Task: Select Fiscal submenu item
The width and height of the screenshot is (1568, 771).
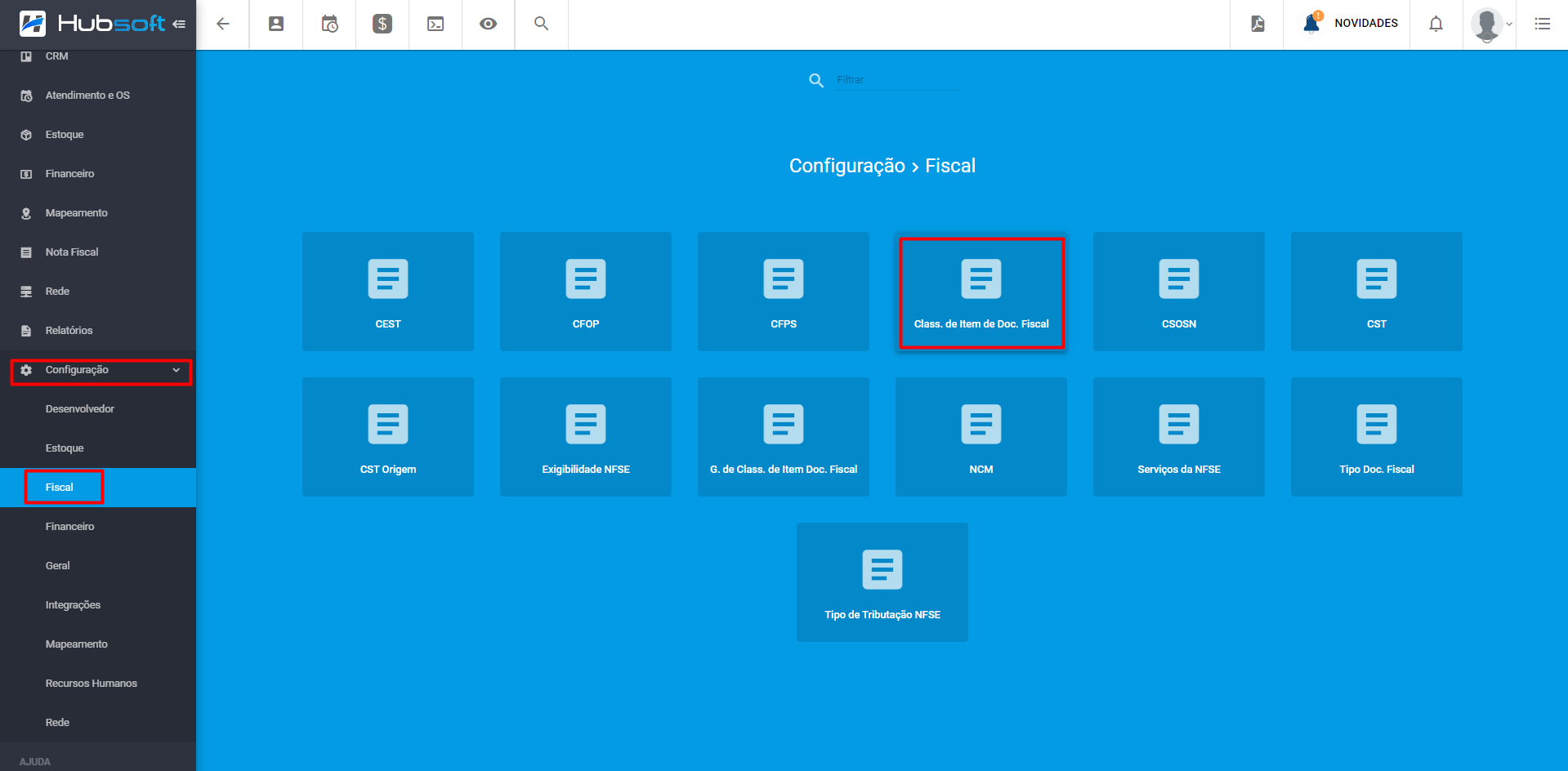Action: 98,488
